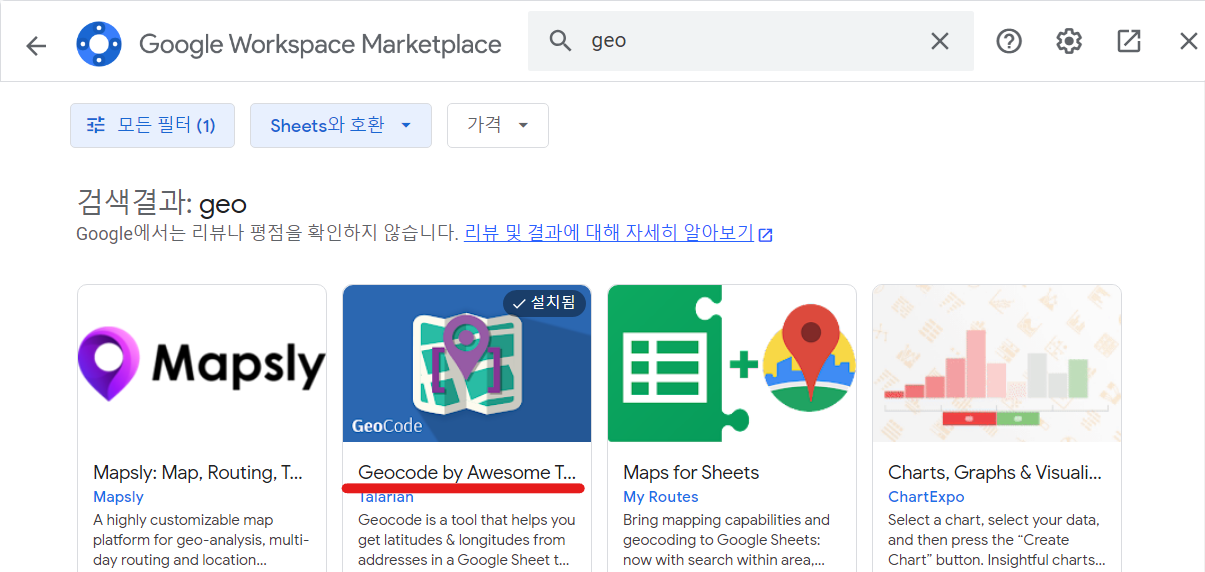The image size is (1205, 572).
Task: Open the settings gear icon
Action: point(1069,41)
